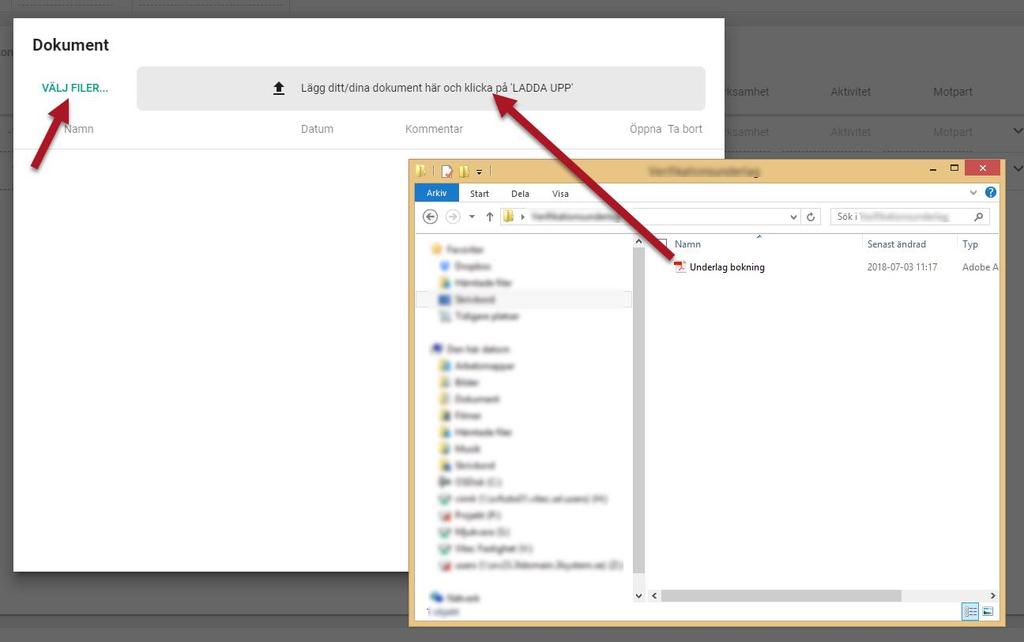This screenshot has width=1024, height=642.
Task: Click the folder system icon at the title bar's left
Action: click(x=421, y=171)
